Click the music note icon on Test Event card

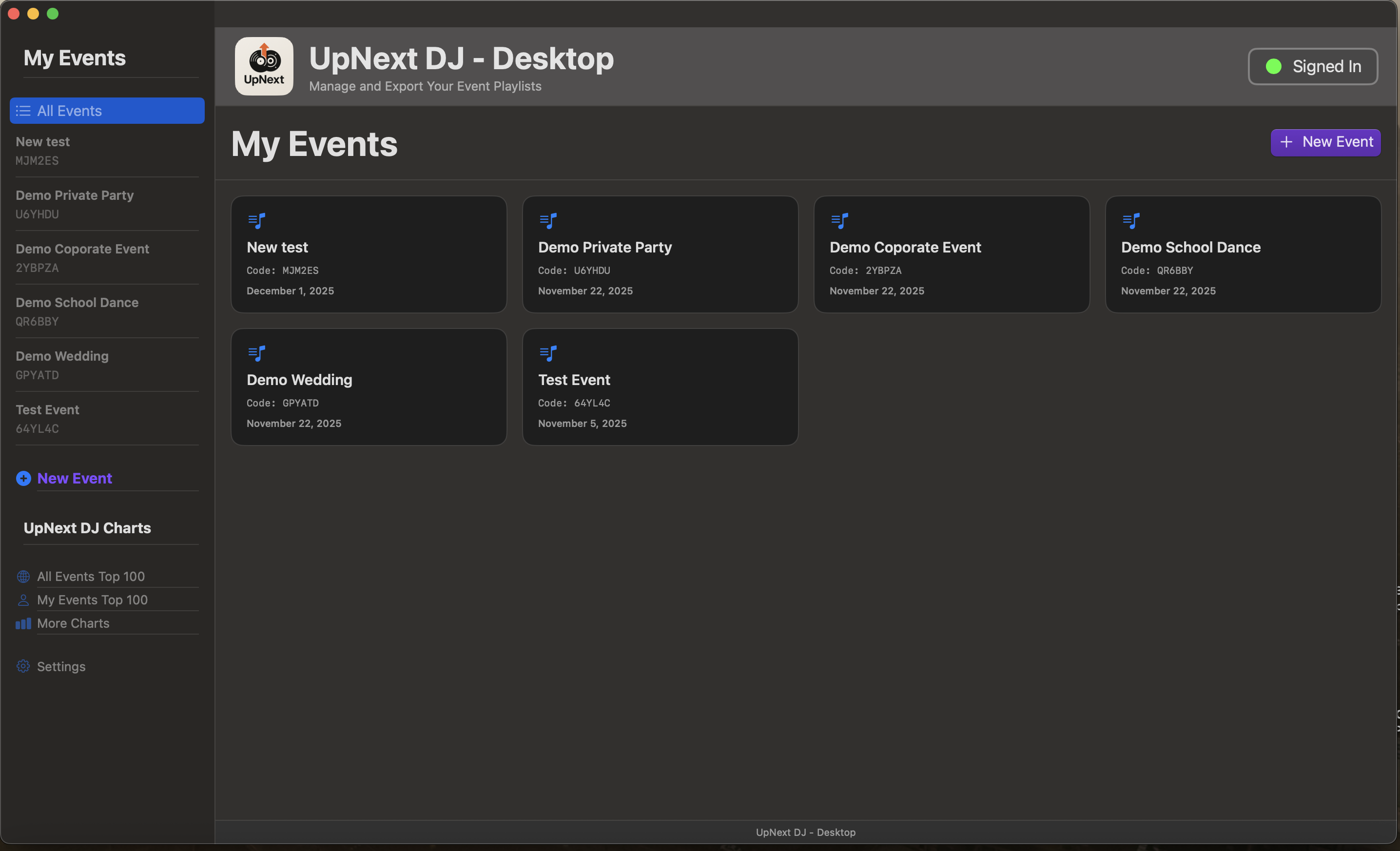coord(549,352)
